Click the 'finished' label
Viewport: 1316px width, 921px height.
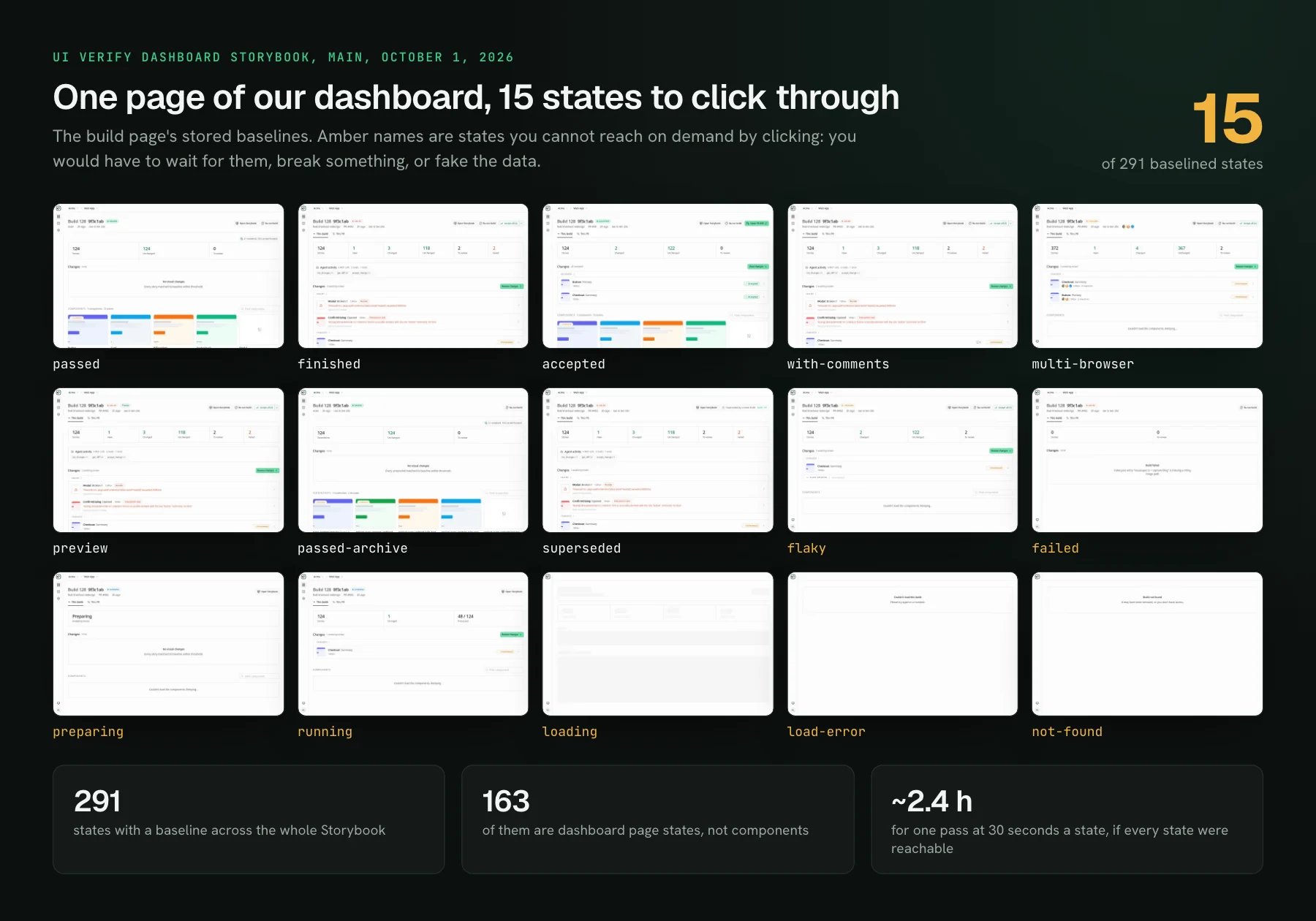[x=329, y=364]
